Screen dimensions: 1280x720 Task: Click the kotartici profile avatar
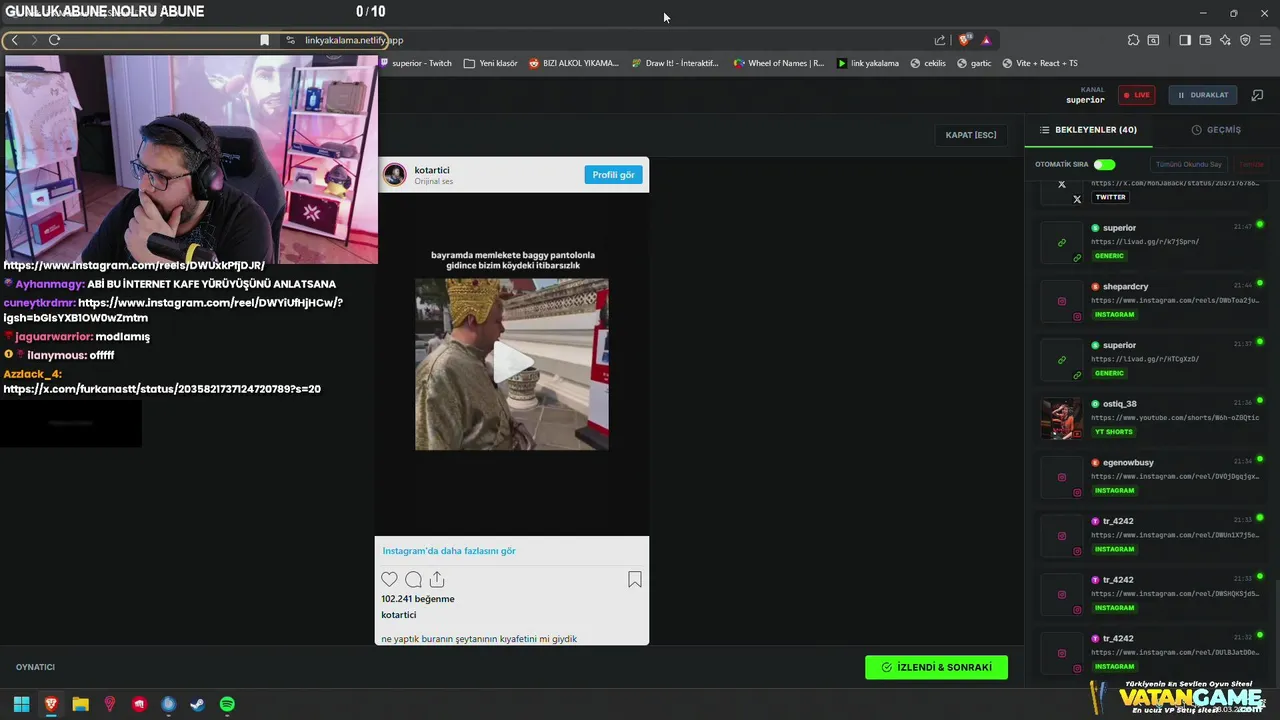pyautogui.click(x=396, y=175)
